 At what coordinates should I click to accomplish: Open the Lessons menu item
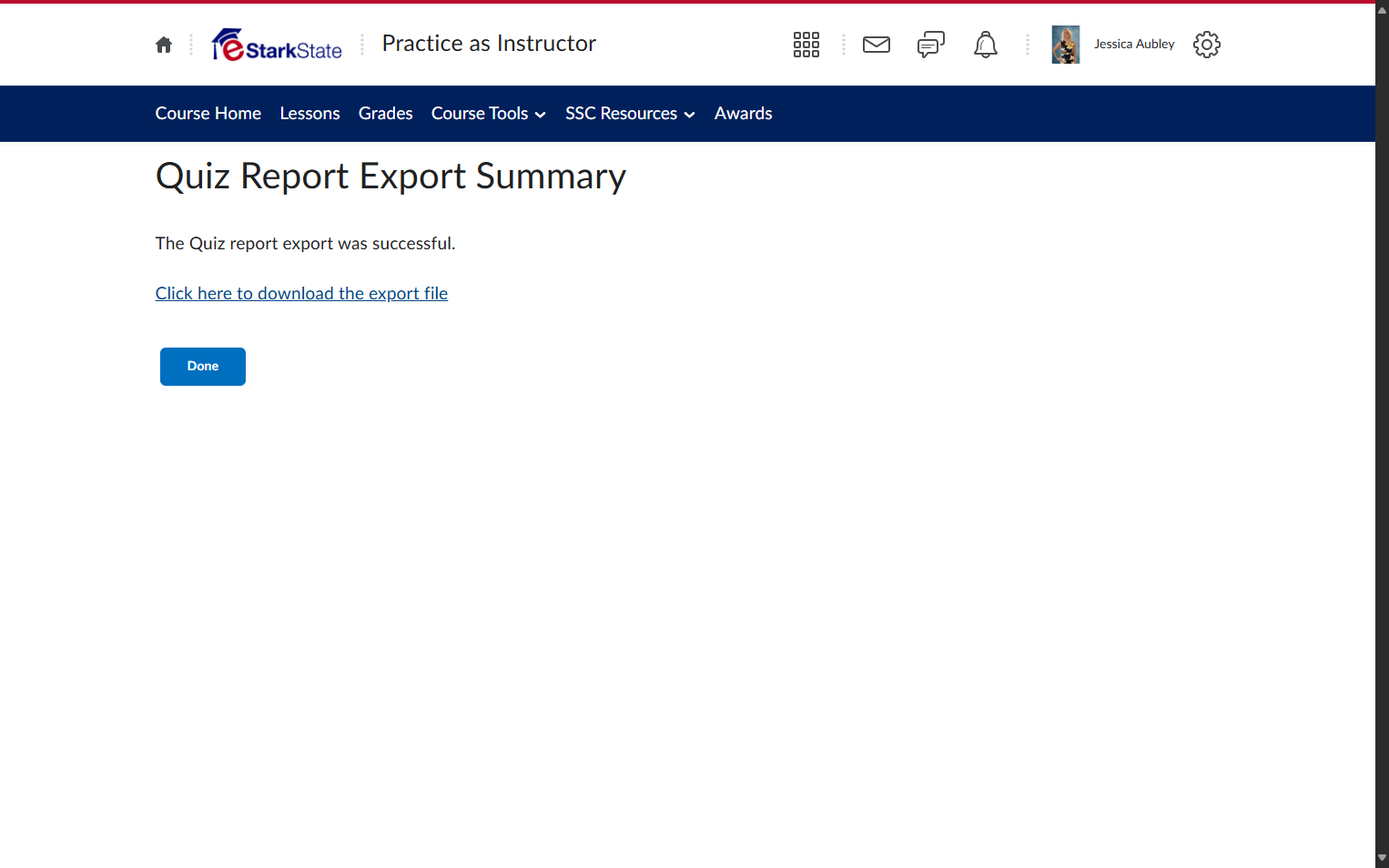pos(309,114)
